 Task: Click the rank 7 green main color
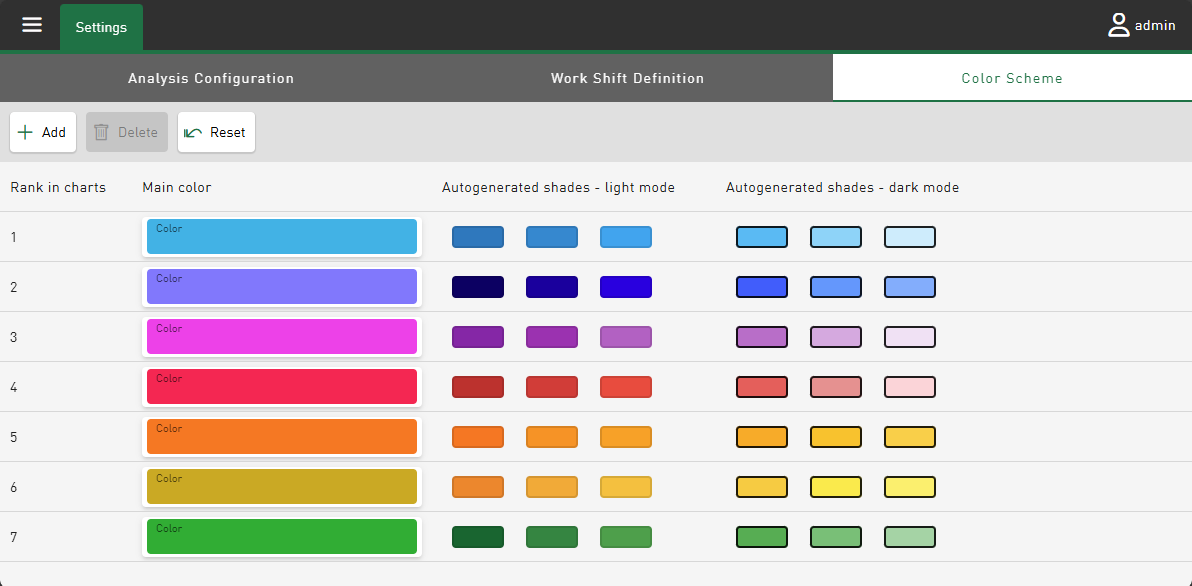pyautogui.click(x=281, y=537)
